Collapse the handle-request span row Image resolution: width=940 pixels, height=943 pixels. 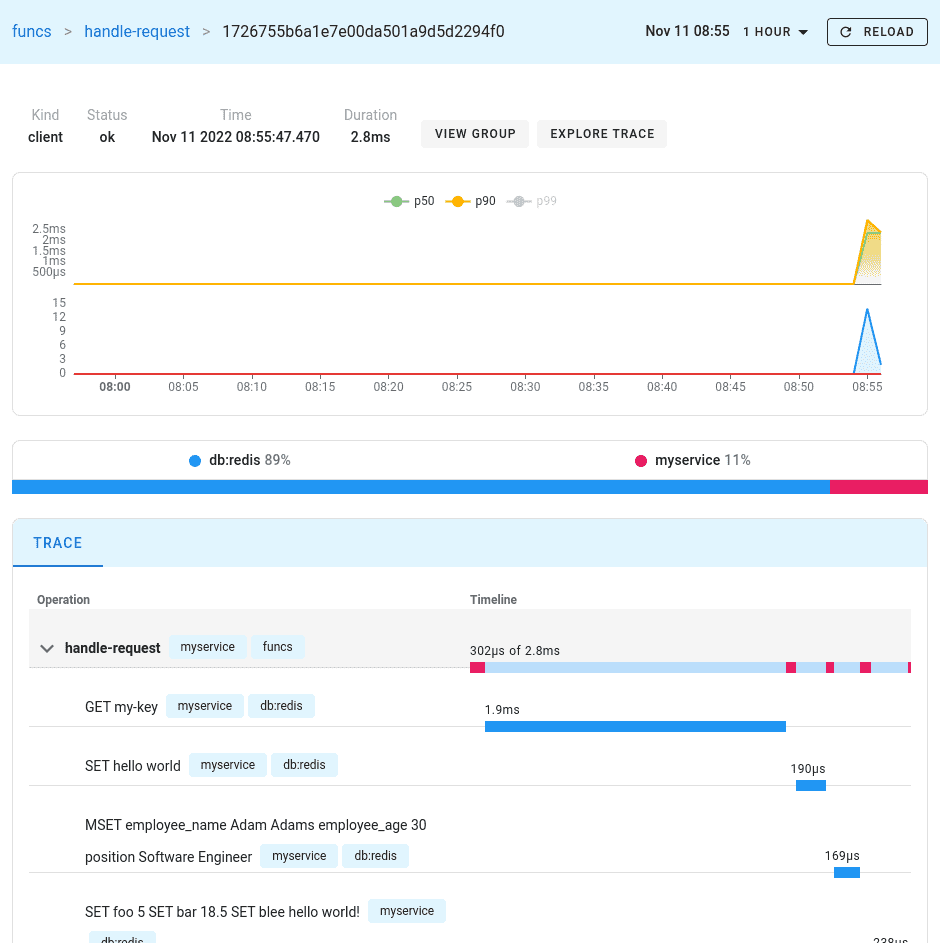coord(46,648)
